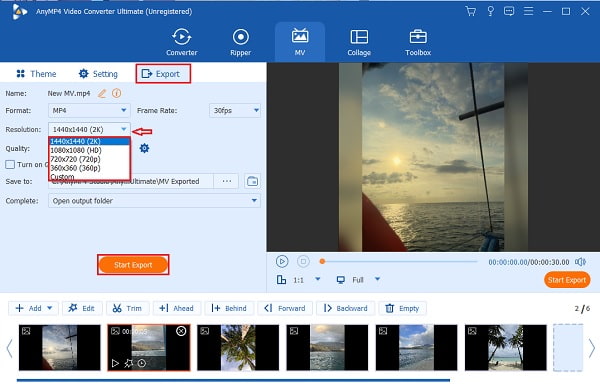Click the Edit clip button
This screenshot has width=600, height=390.
[x=82, y=308]
